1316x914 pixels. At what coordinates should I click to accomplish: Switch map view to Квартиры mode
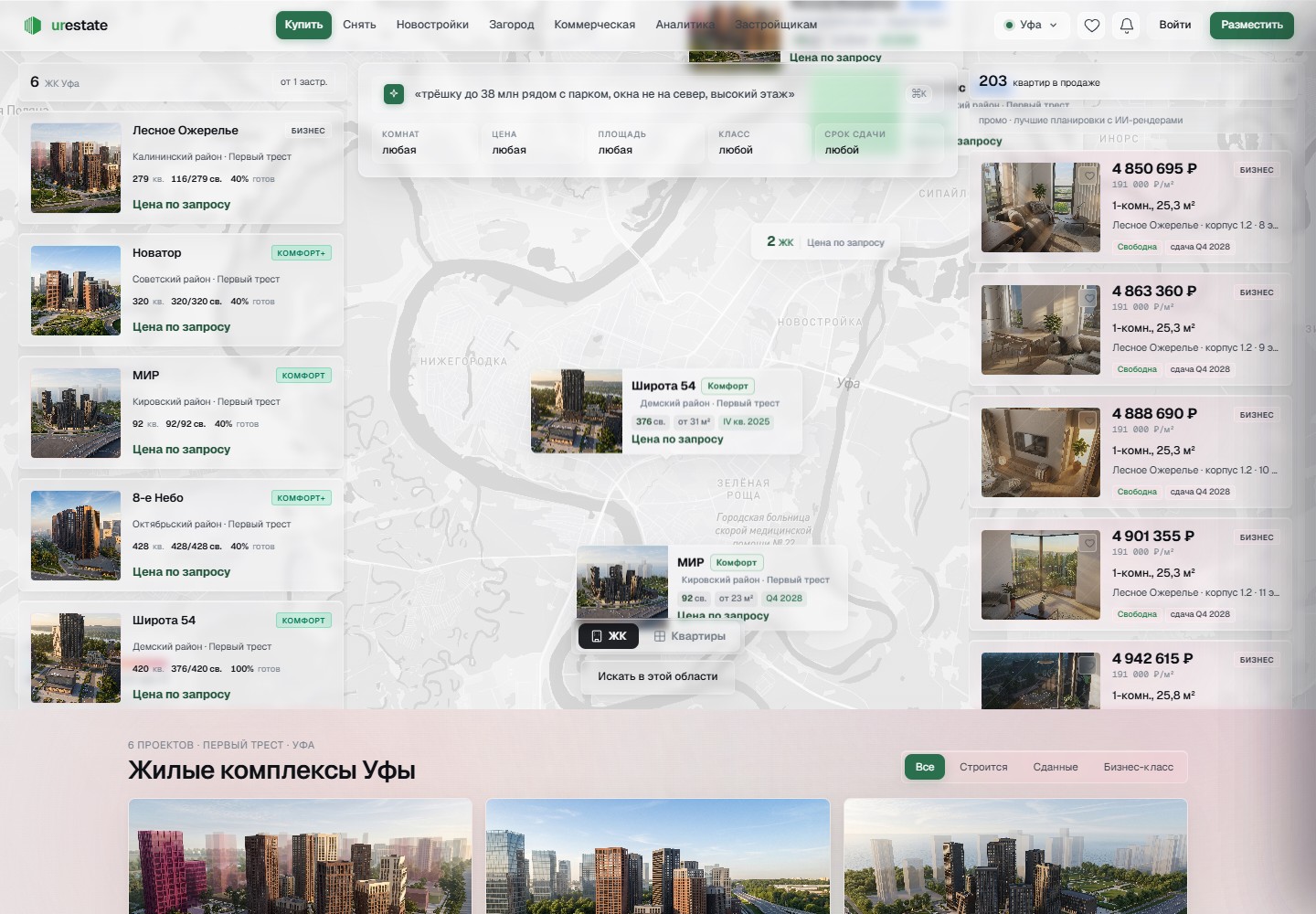pyautogui.click(x=690, y=636)
